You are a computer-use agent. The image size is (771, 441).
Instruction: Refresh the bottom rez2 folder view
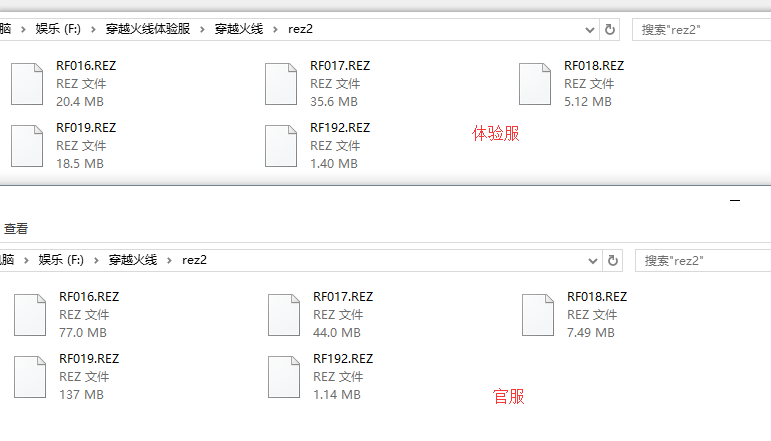click(613, 261)
